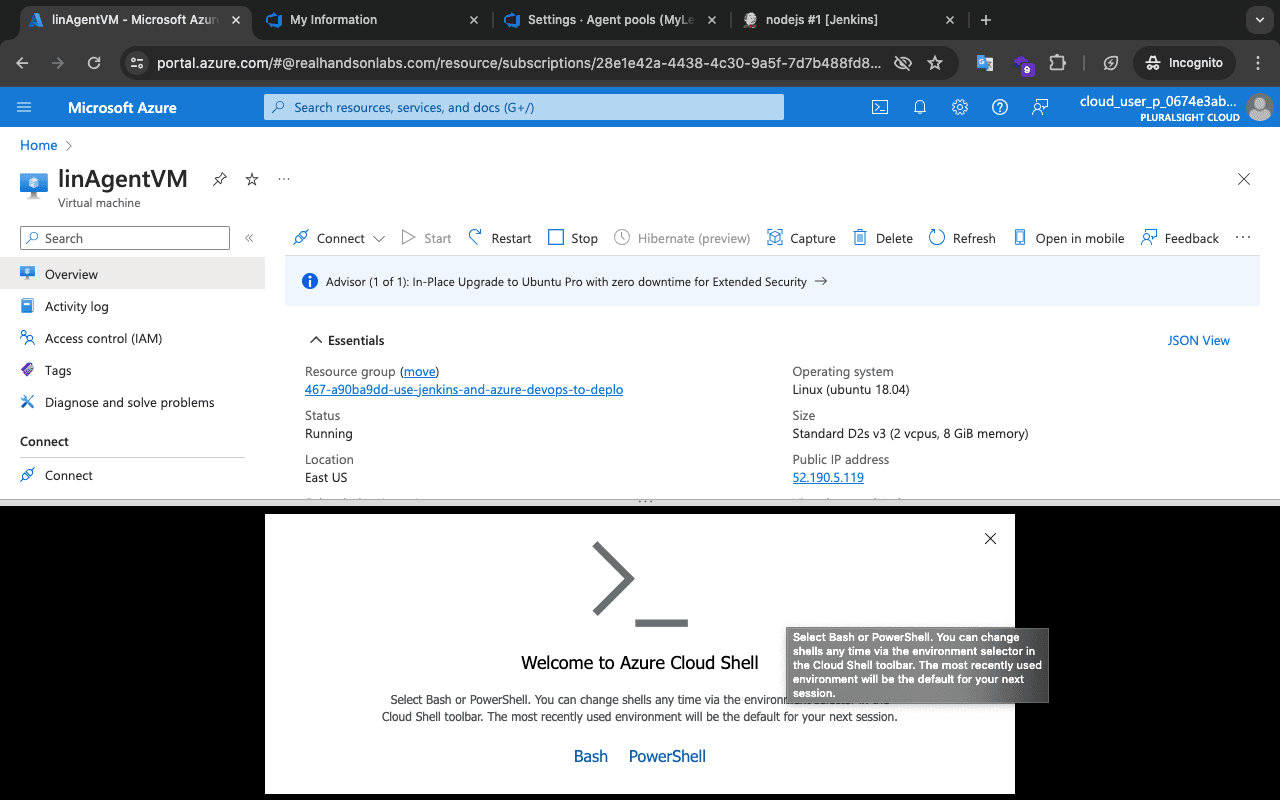Expand the Connect dropdown arrow

tap(379, 238)
